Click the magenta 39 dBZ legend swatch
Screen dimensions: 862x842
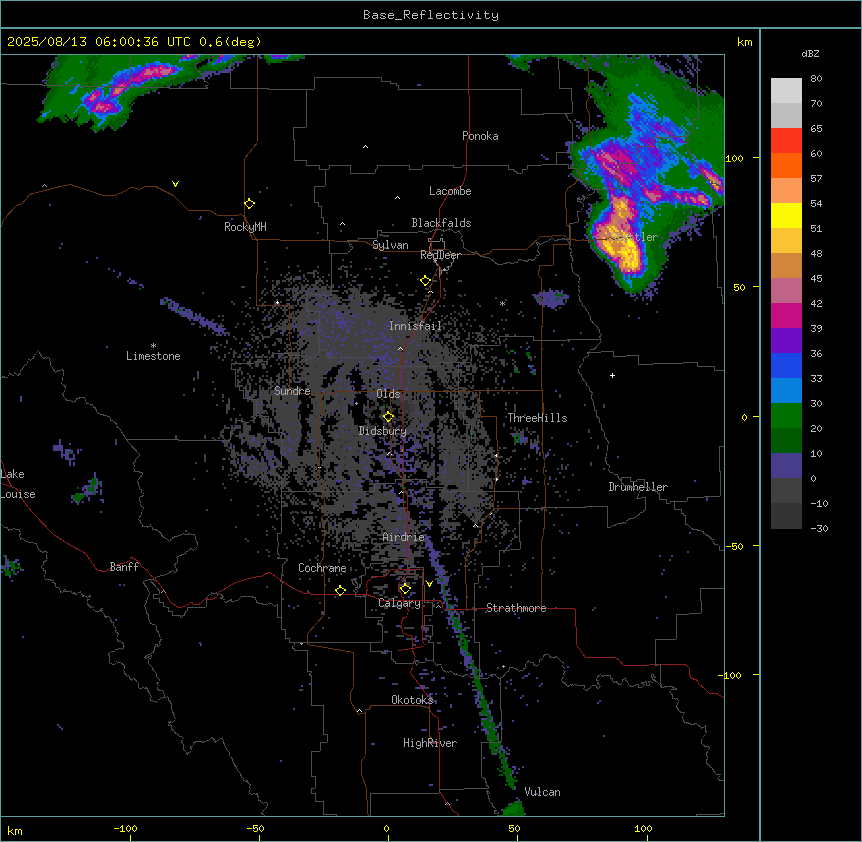(786, 315)
